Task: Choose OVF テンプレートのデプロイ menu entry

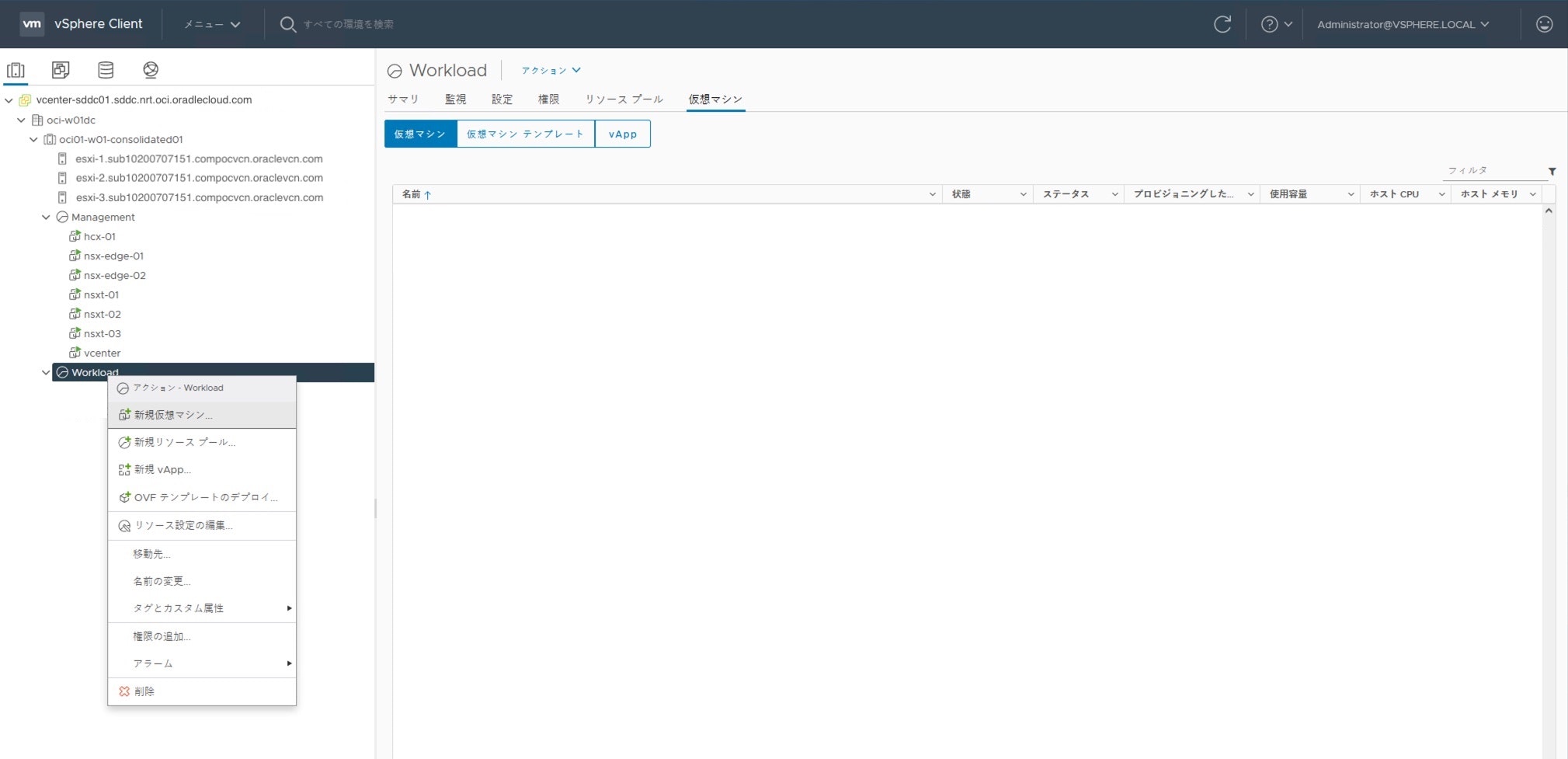Action: (x=202, y=497)
